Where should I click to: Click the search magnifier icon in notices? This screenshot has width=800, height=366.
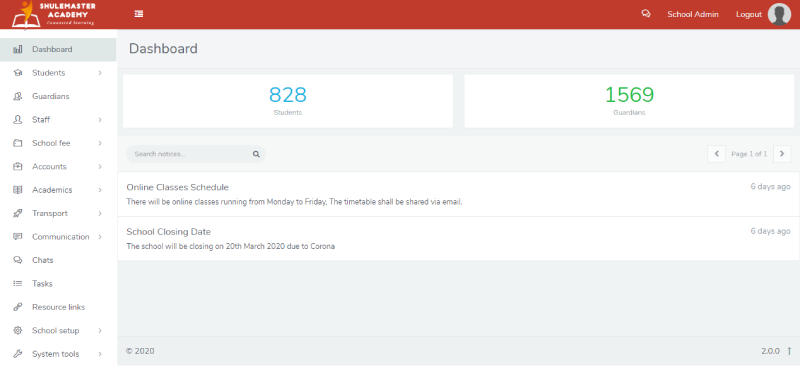256,154
